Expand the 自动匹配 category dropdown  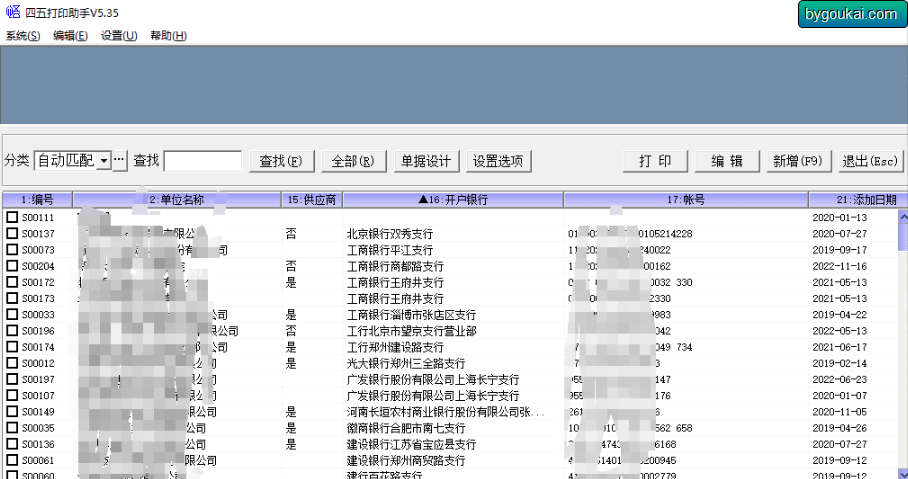(104, 160)
